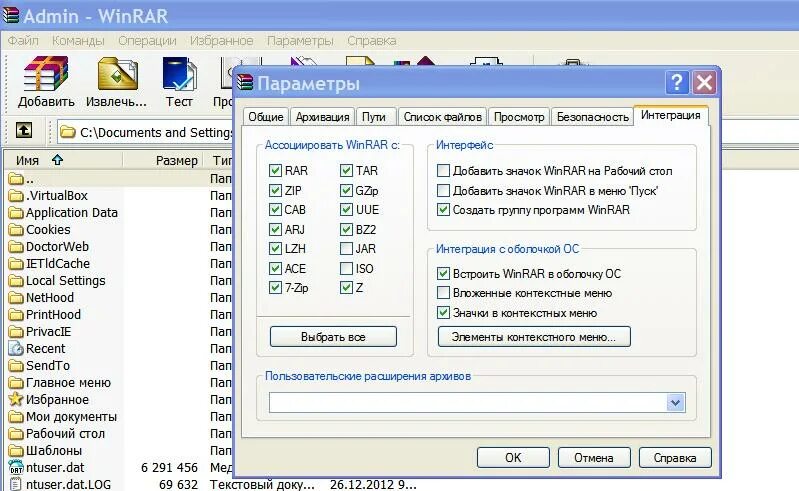Click the ntuser.dat.LOG file icon
This screenshot has height=491, width=799.
[16, 484]
